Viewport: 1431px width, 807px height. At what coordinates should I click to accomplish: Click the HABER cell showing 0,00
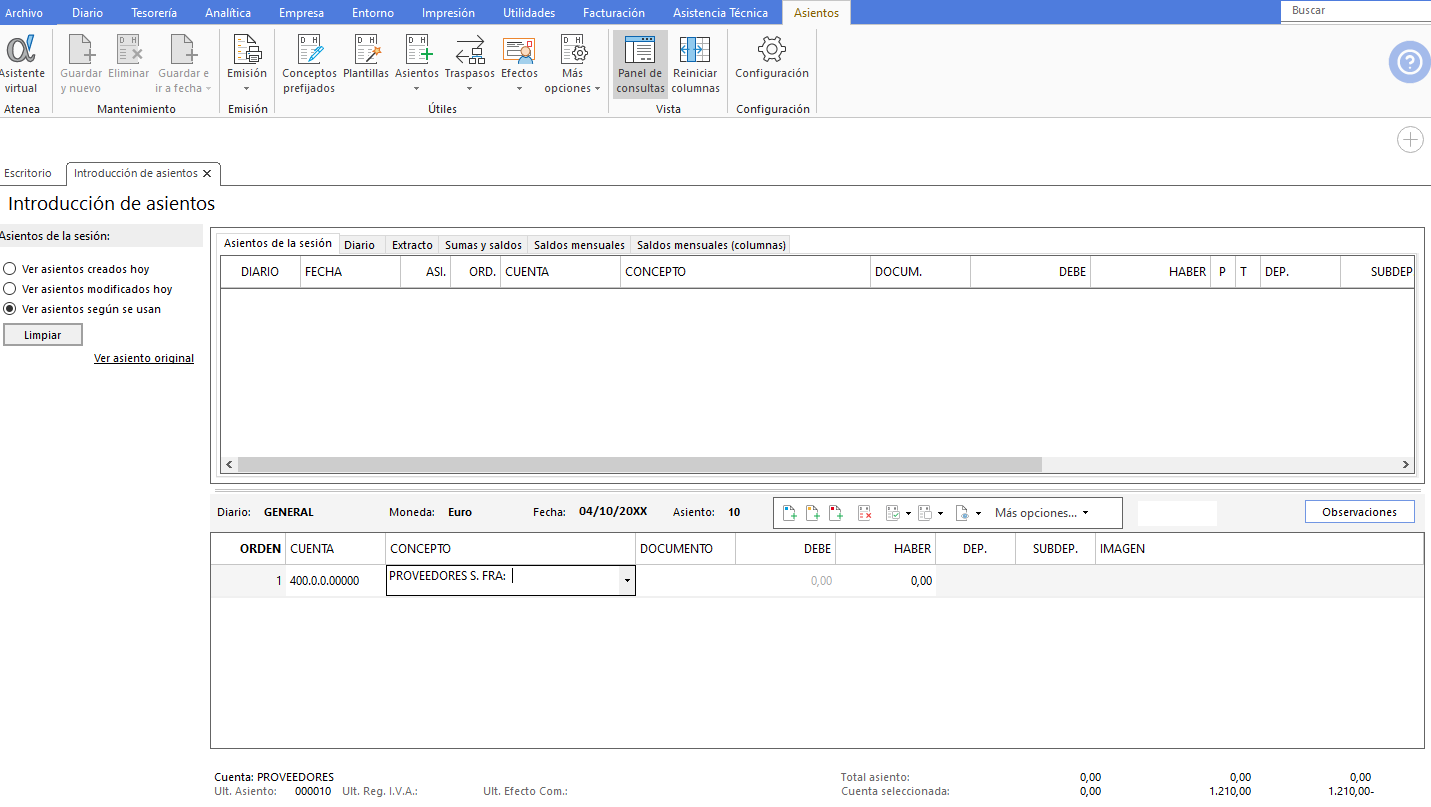pos(886,581)
